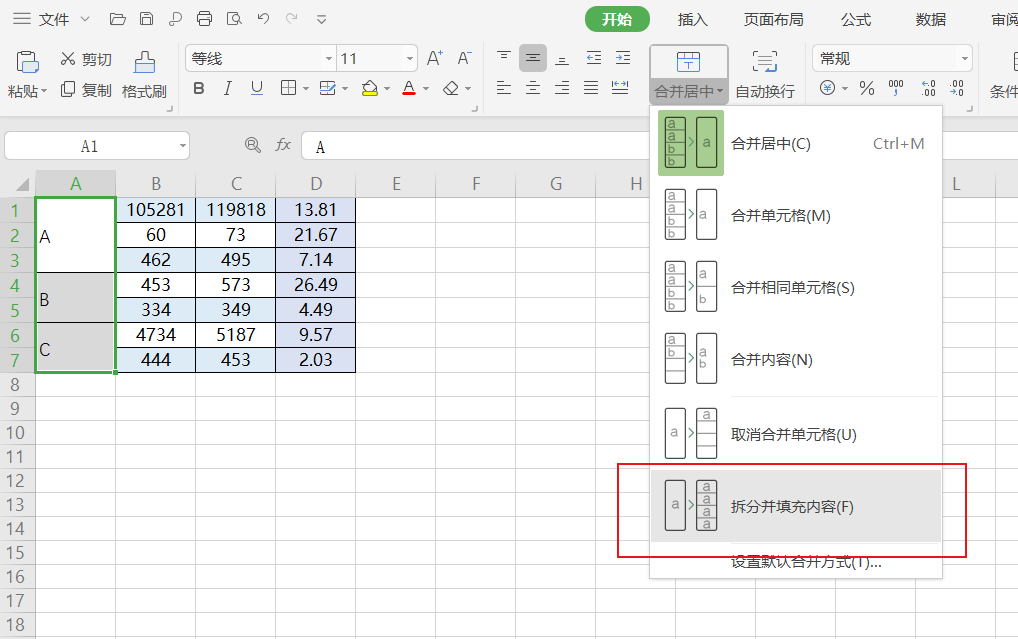Toggle automatic text wrapping (自动换行)
The image size is (1018, 639).
click(765, 75)
